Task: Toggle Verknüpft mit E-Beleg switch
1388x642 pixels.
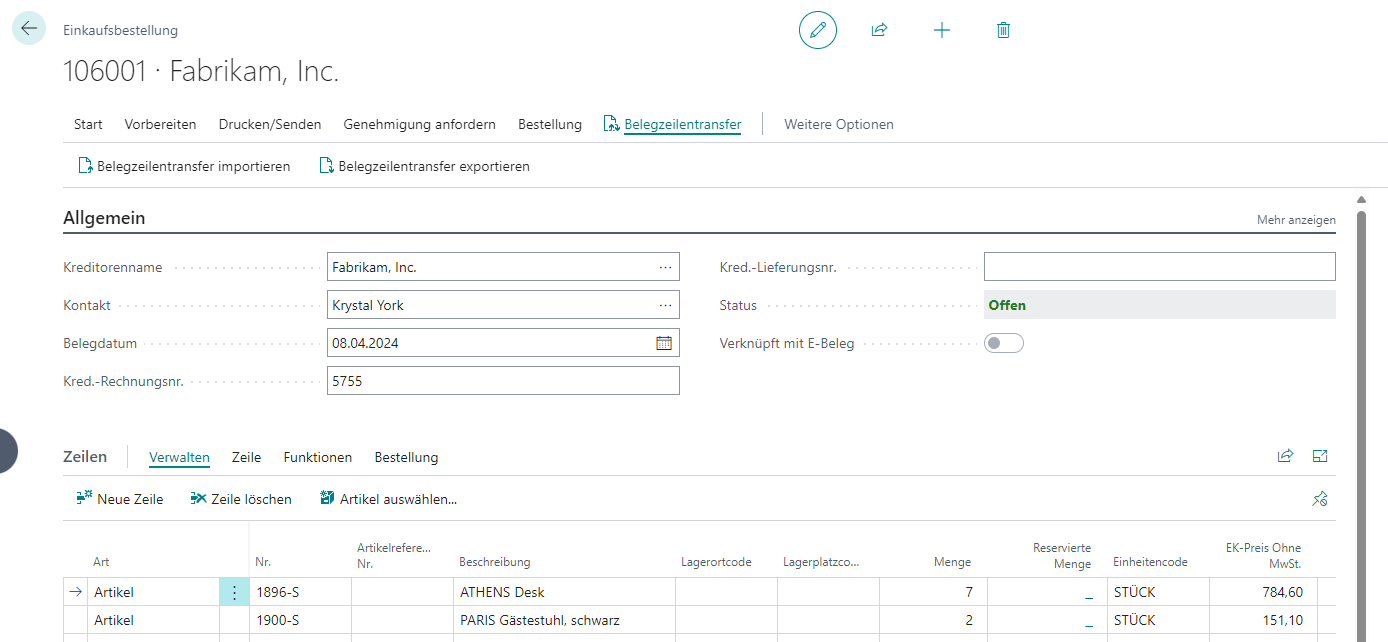Action: click(x=1003, y=343)
